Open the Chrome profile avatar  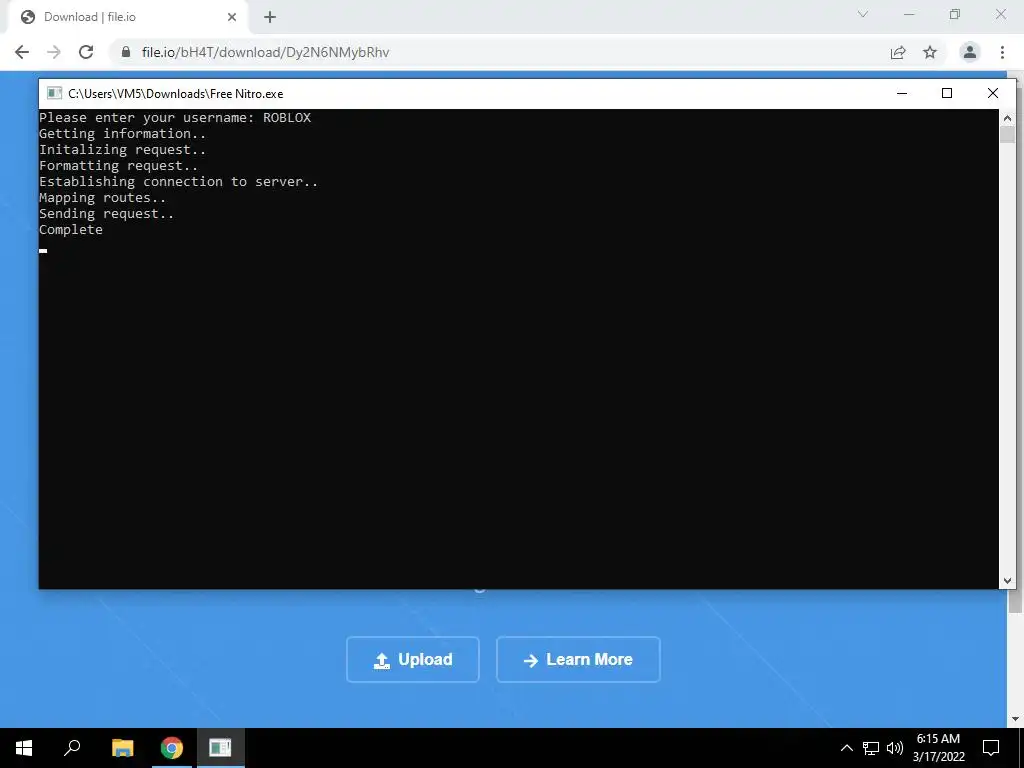[x=970, y=52]
